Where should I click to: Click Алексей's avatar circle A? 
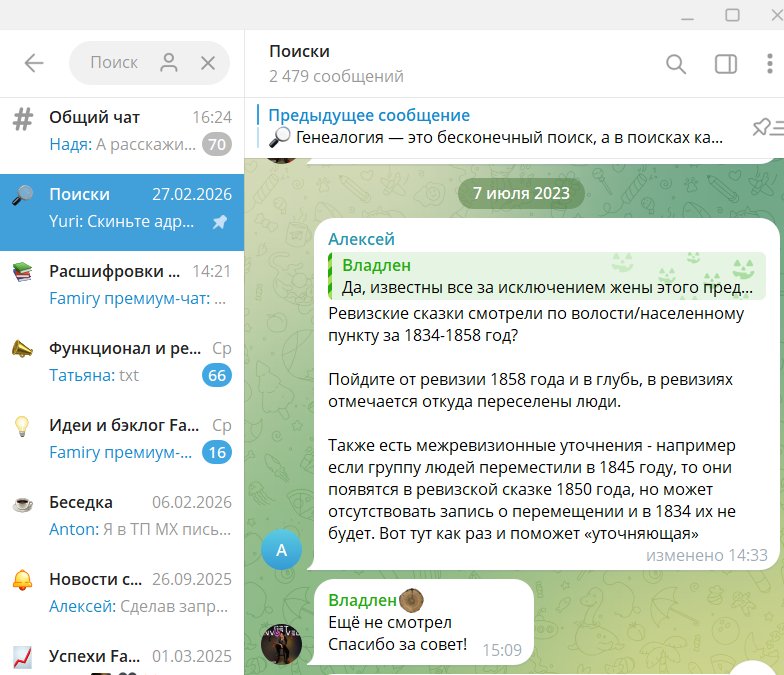coord(282,550)
